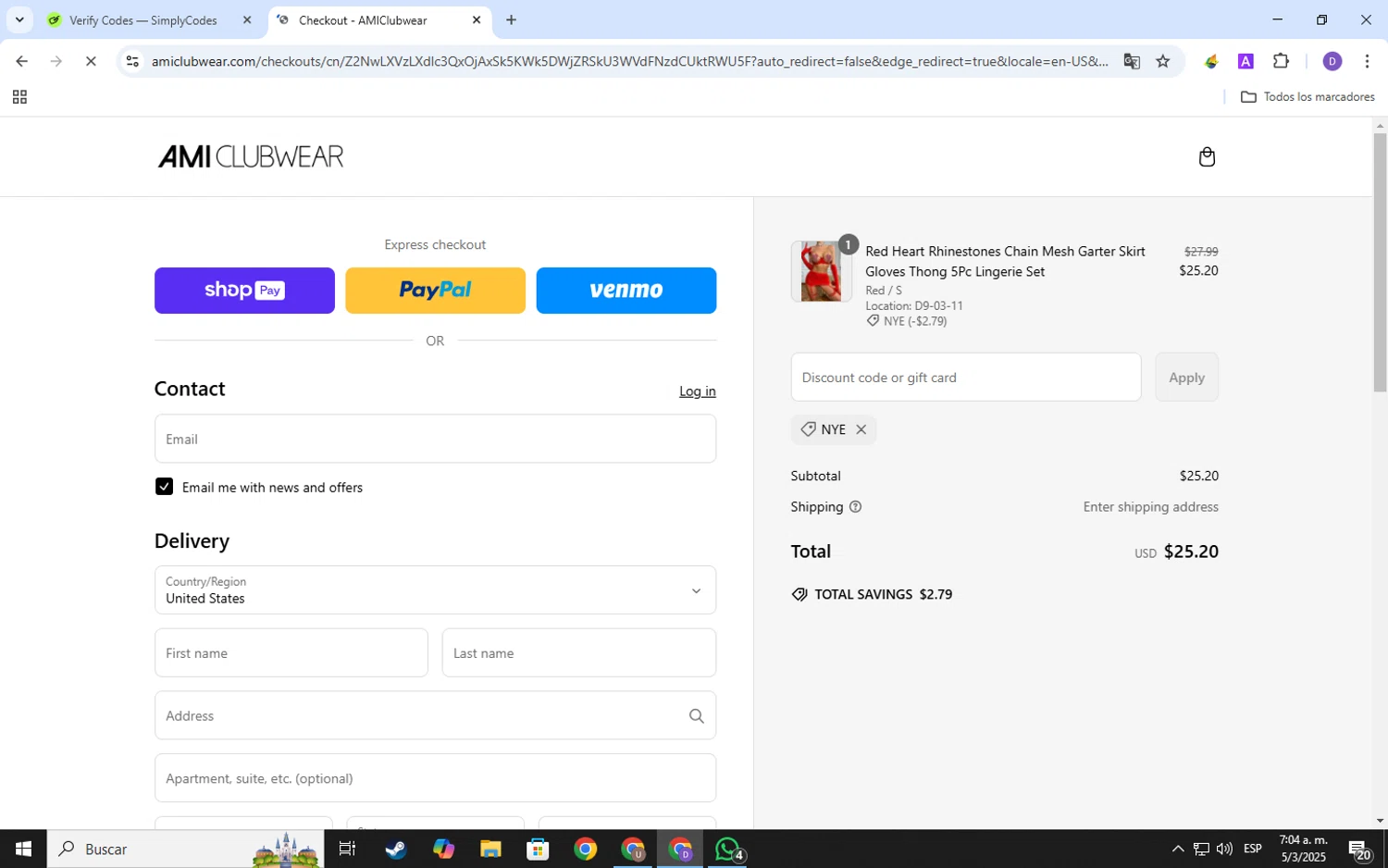
Task: Open Todos los marcadores bookmarks folder
Action: pyautogui.click(x=1307, y=97)
